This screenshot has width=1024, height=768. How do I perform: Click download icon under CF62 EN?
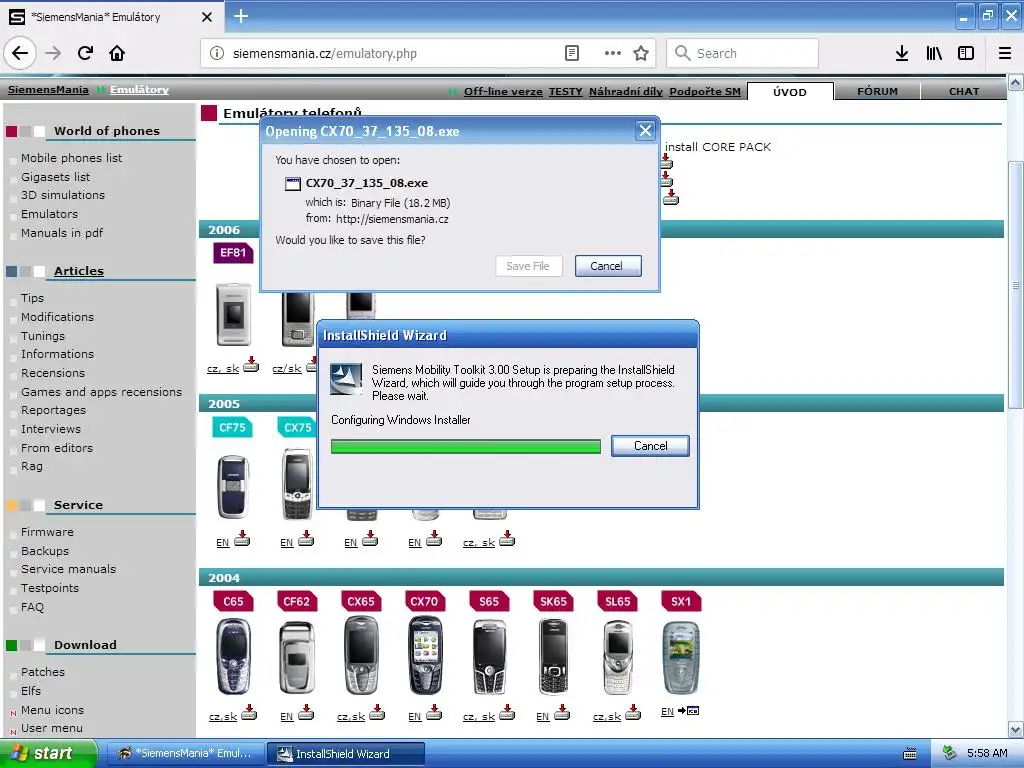[306, 712]
